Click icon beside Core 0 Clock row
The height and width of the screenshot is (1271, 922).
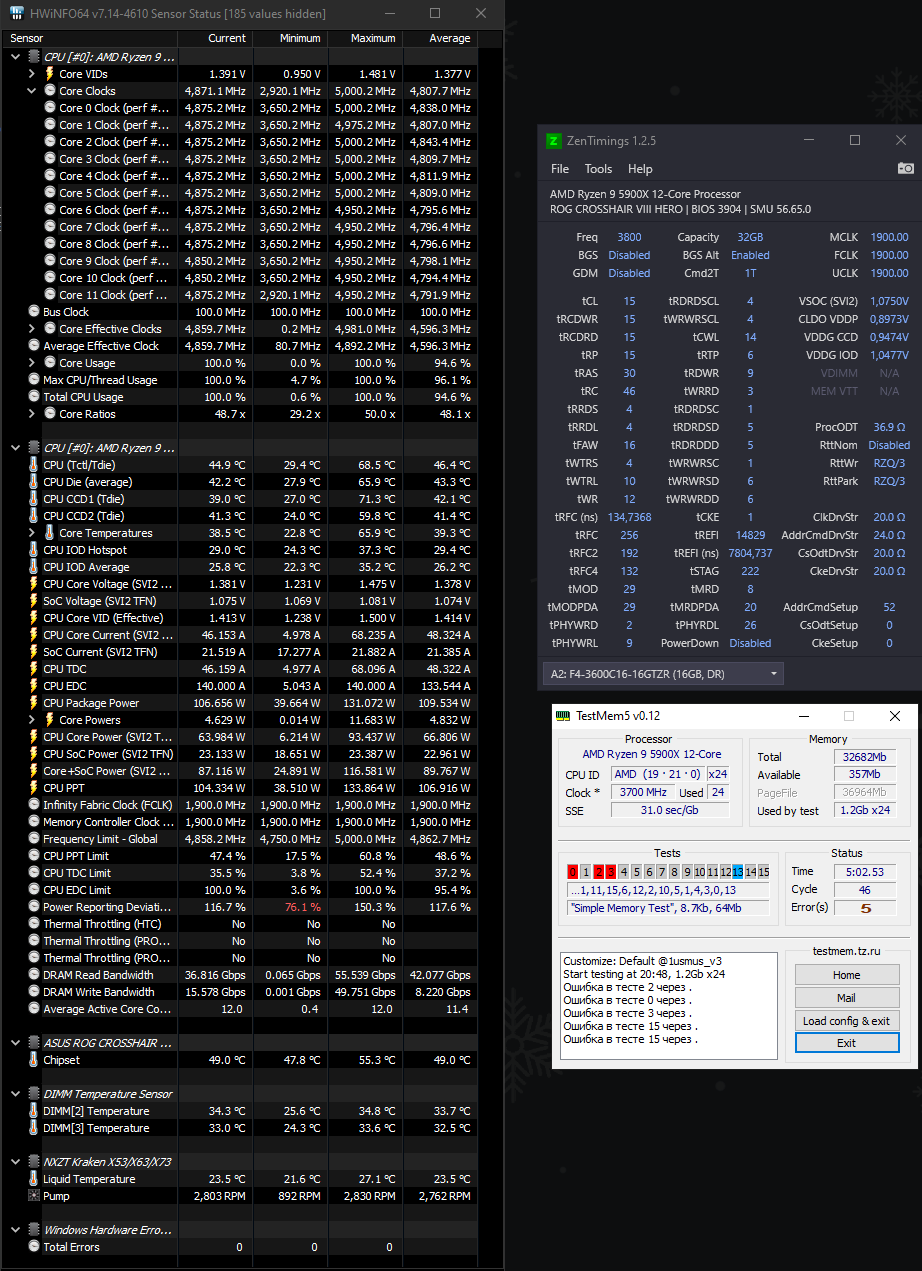pos(50,108)
